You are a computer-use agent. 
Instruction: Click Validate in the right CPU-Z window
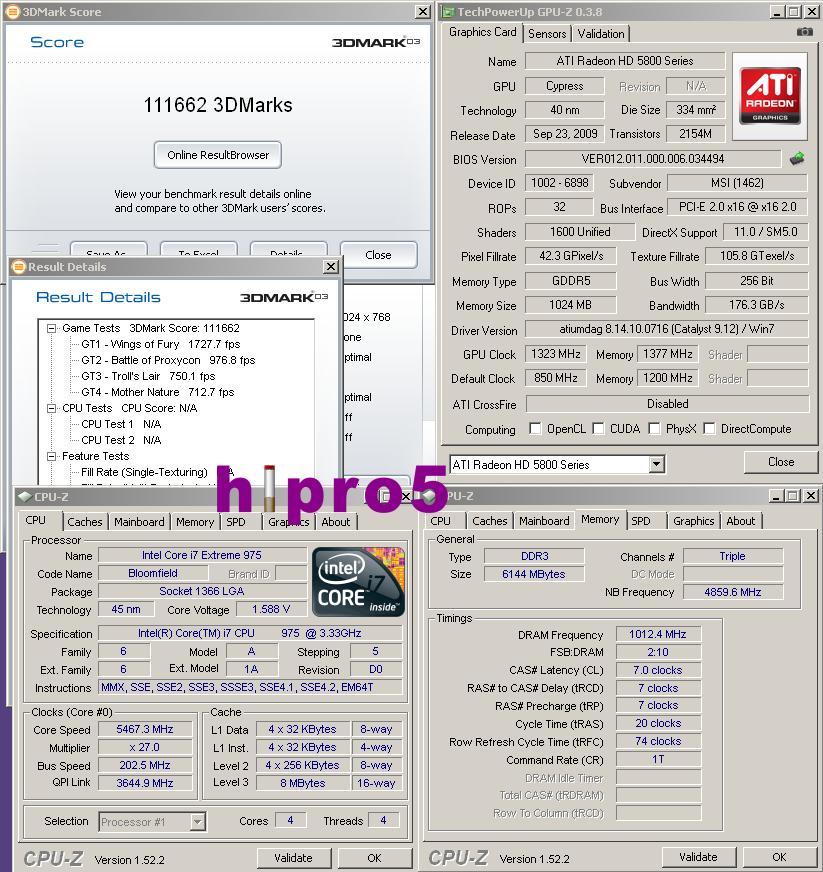click(x=698, y=857)
